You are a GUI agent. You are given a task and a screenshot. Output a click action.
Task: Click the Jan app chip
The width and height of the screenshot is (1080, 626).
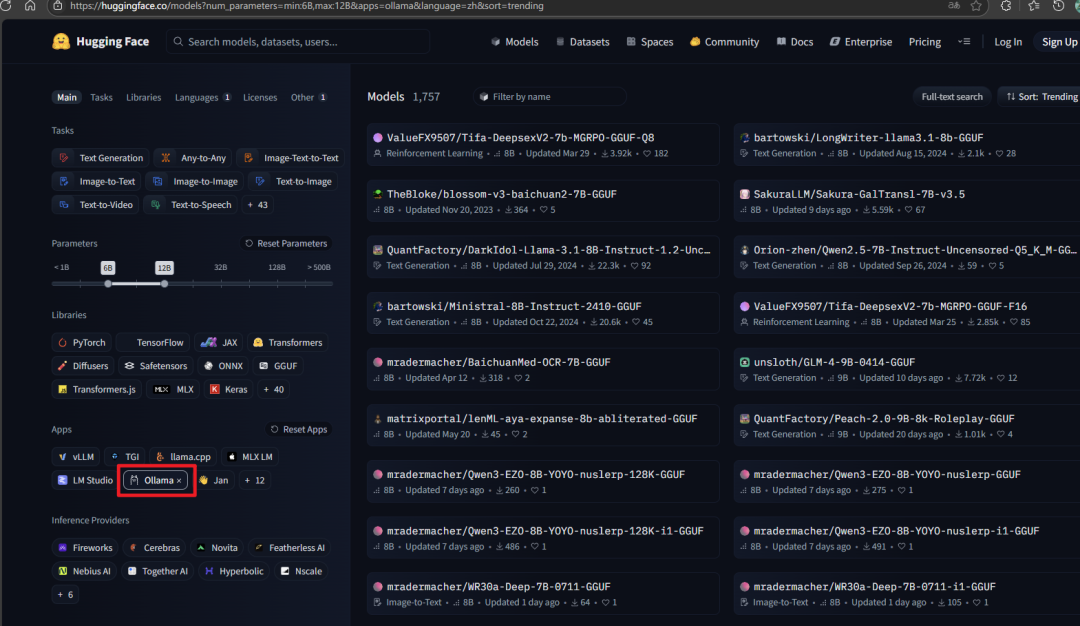(214, 480)
